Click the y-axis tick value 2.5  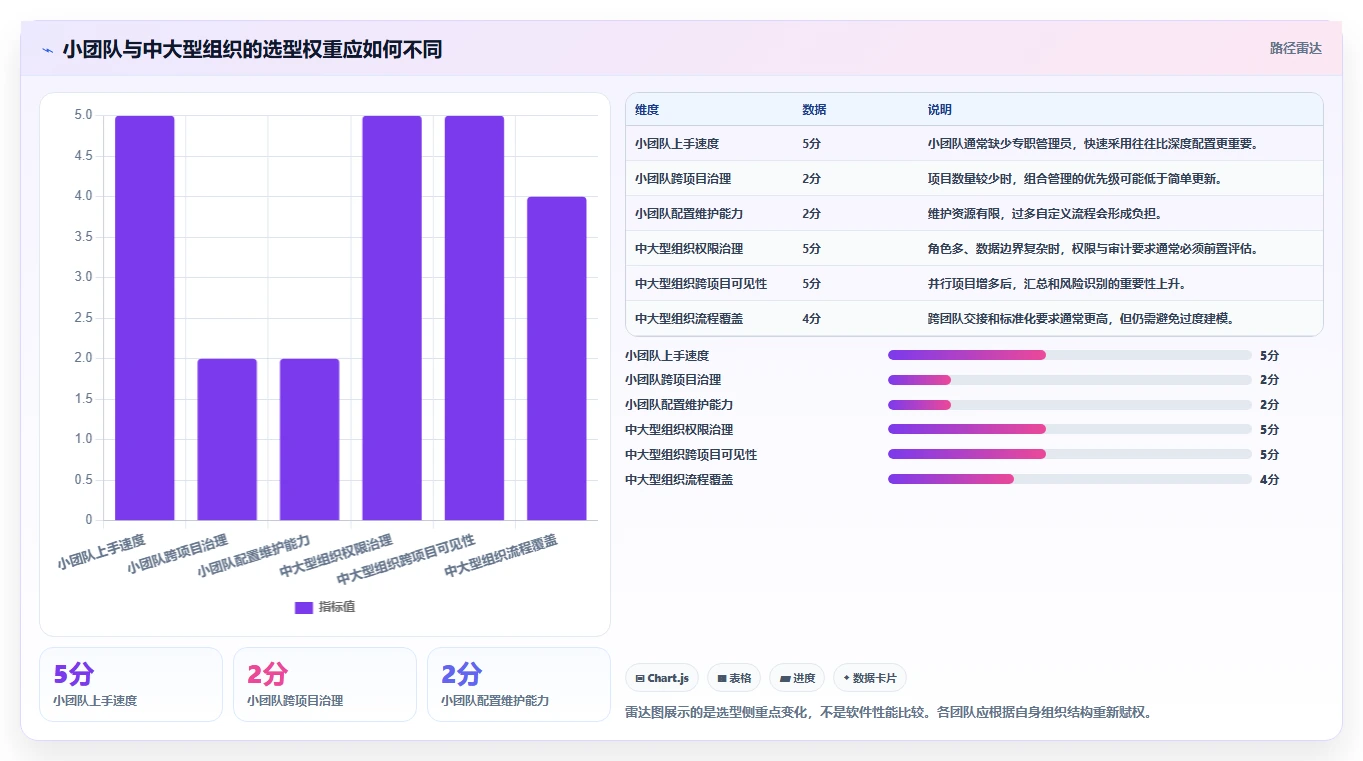(x=83, y=318)
